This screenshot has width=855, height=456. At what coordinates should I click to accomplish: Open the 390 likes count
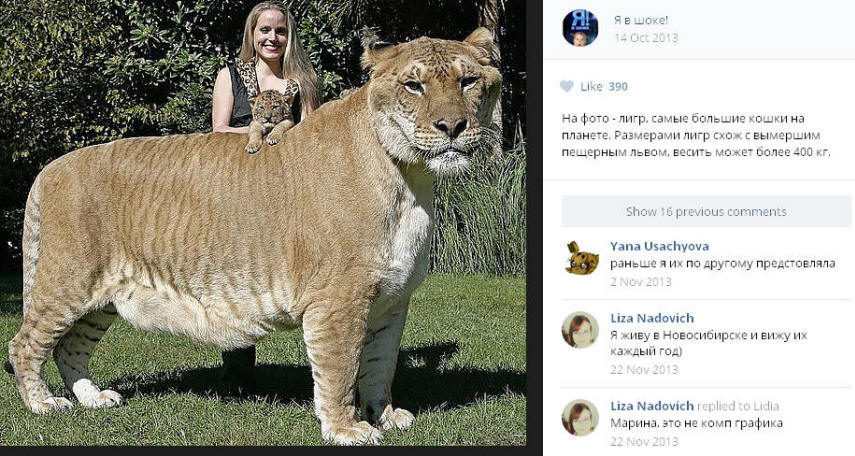coord(618,86)
